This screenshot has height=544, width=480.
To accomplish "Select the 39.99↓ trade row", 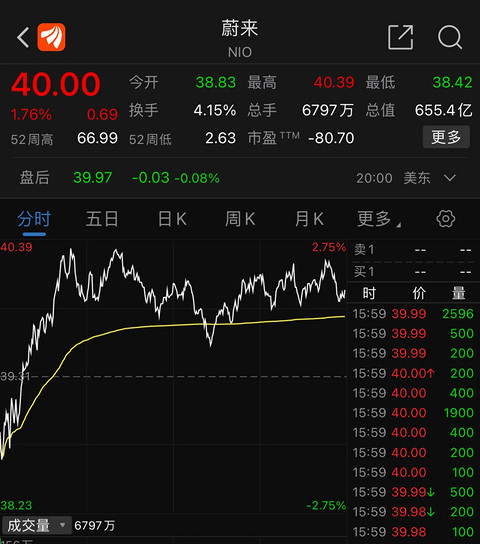I will (413, 492).
